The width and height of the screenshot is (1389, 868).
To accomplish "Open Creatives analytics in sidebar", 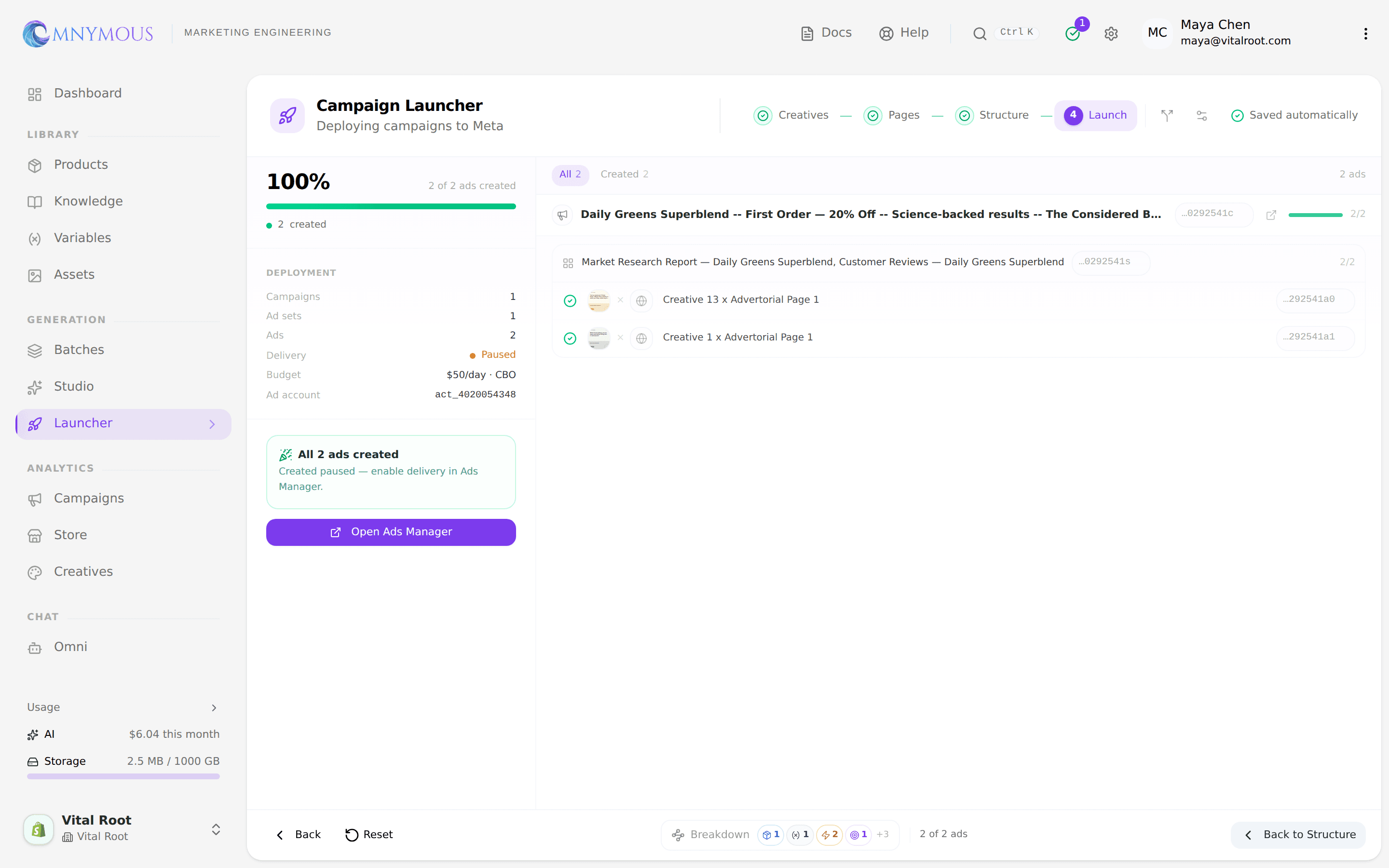I will pyautogui.click(x=123, y=572).
